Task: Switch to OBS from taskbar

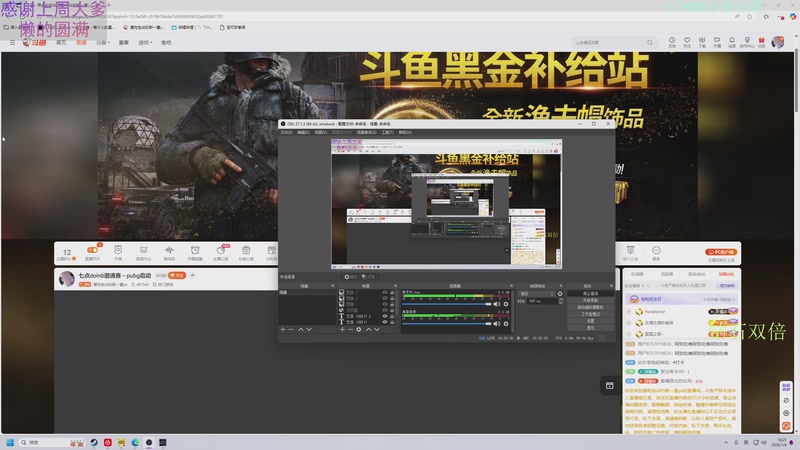Action: click(x=149, y=442)
